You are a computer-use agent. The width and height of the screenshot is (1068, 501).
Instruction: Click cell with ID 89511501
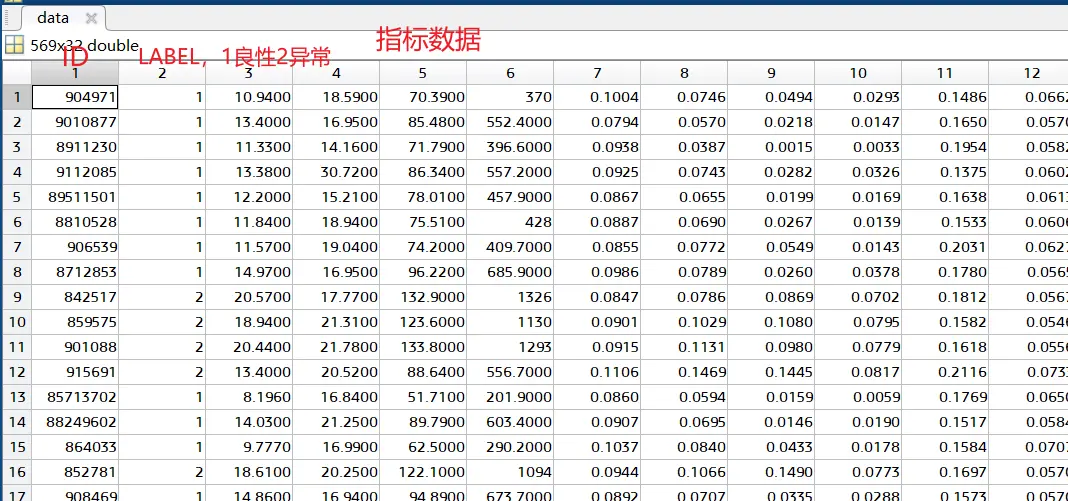(75, 197)
